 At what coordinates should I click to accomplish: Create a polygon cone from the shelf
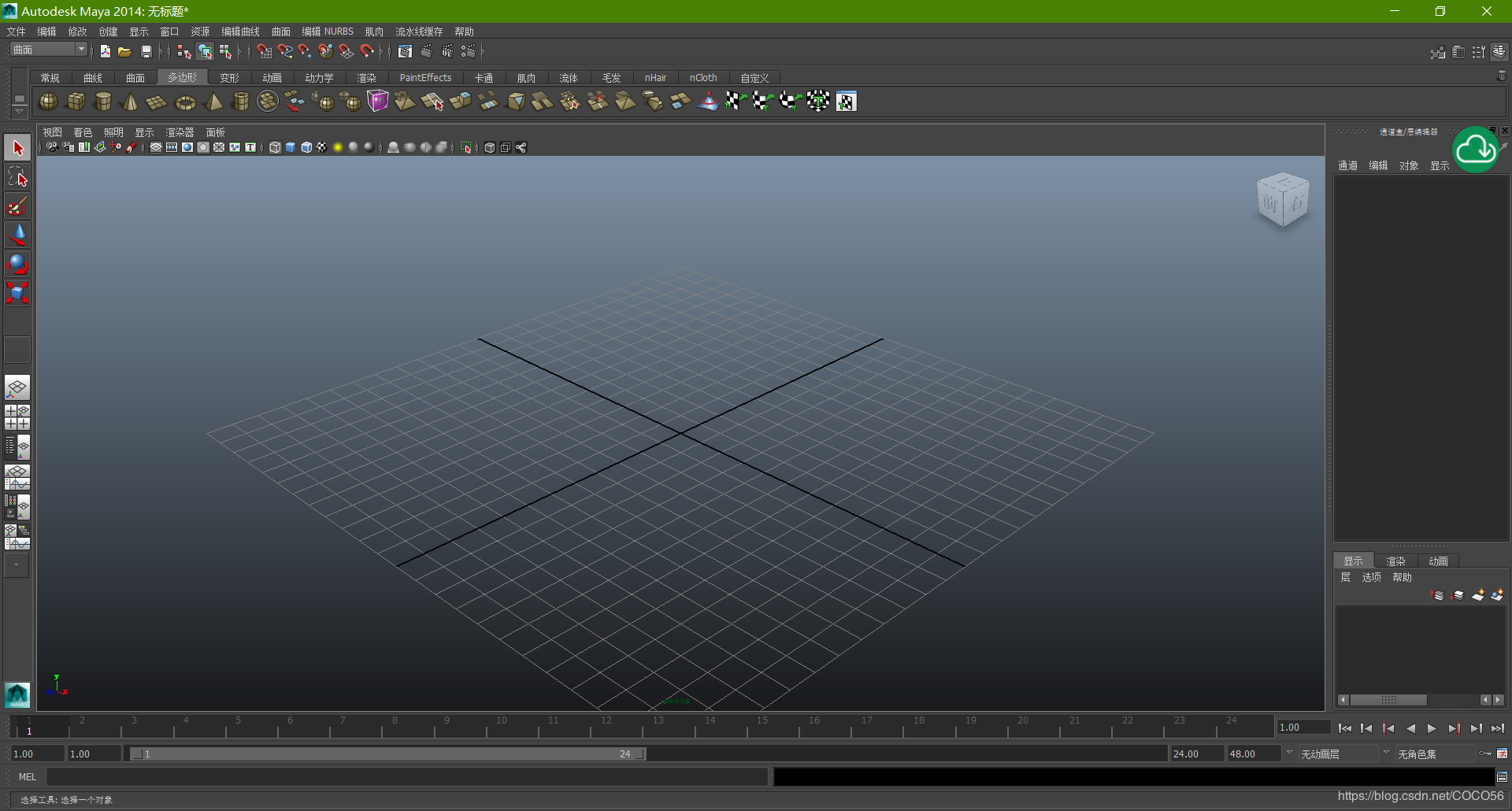pyautogui.click(x=131, y=102)
